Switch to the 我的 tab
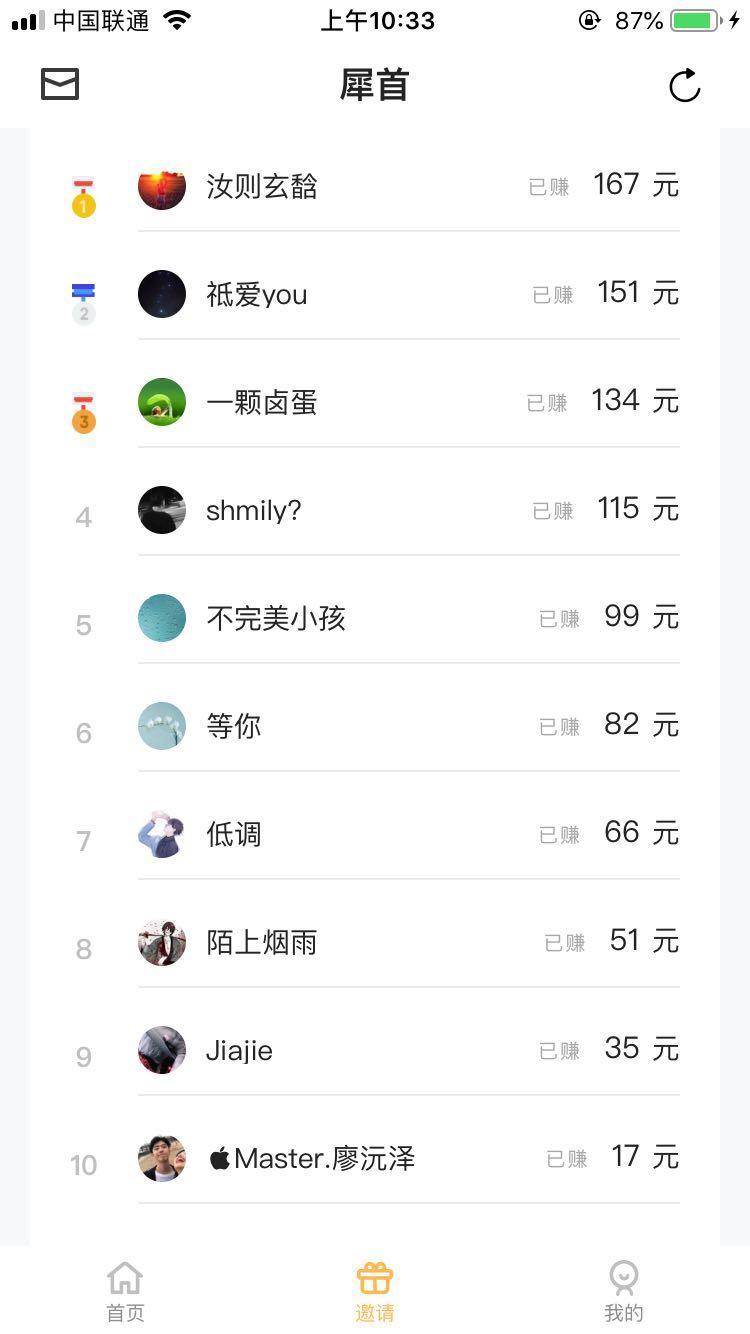 624,1312
